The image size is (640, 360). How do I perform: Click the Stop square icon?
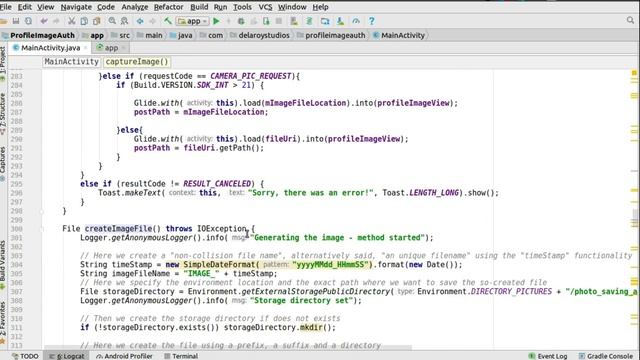pos(279,21)
